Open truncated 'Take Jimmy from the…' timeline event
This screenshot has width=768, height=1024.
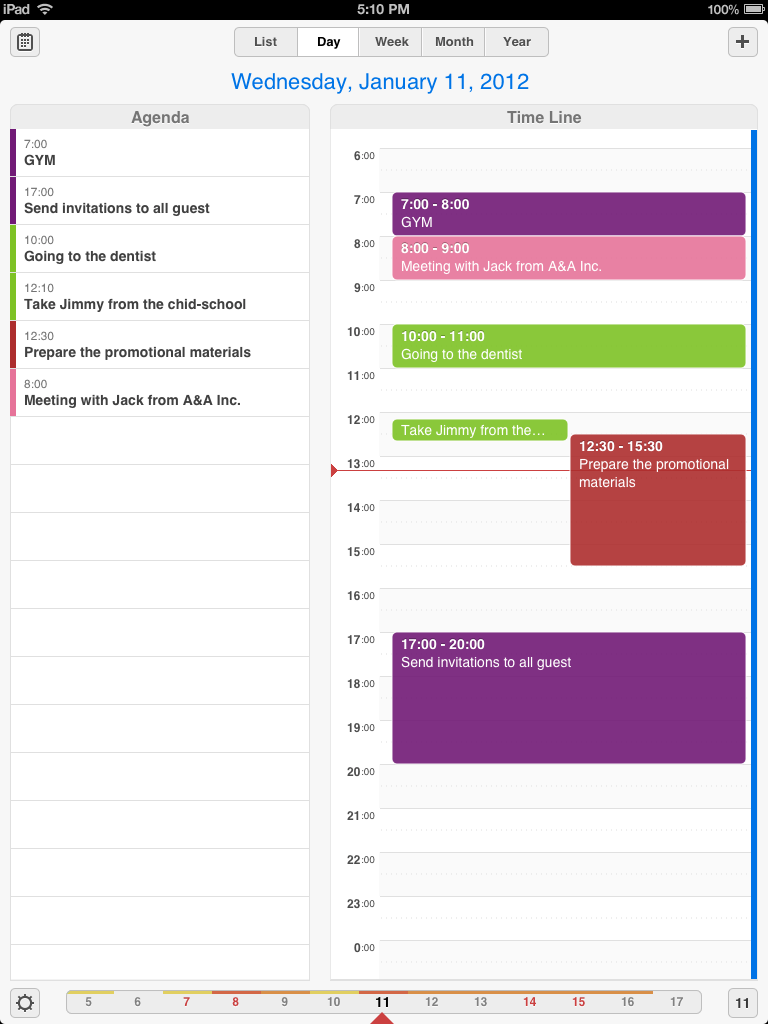pyautogui.click(x=480, y=430)
